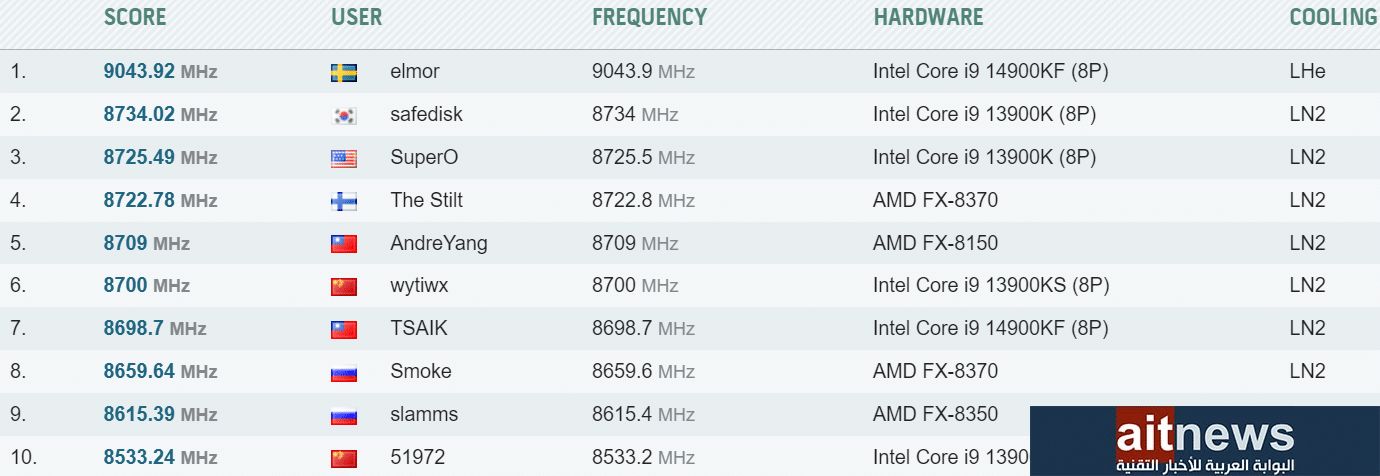
Task: Click the Chinese flag beside user 51972
Action: [343, 458]
